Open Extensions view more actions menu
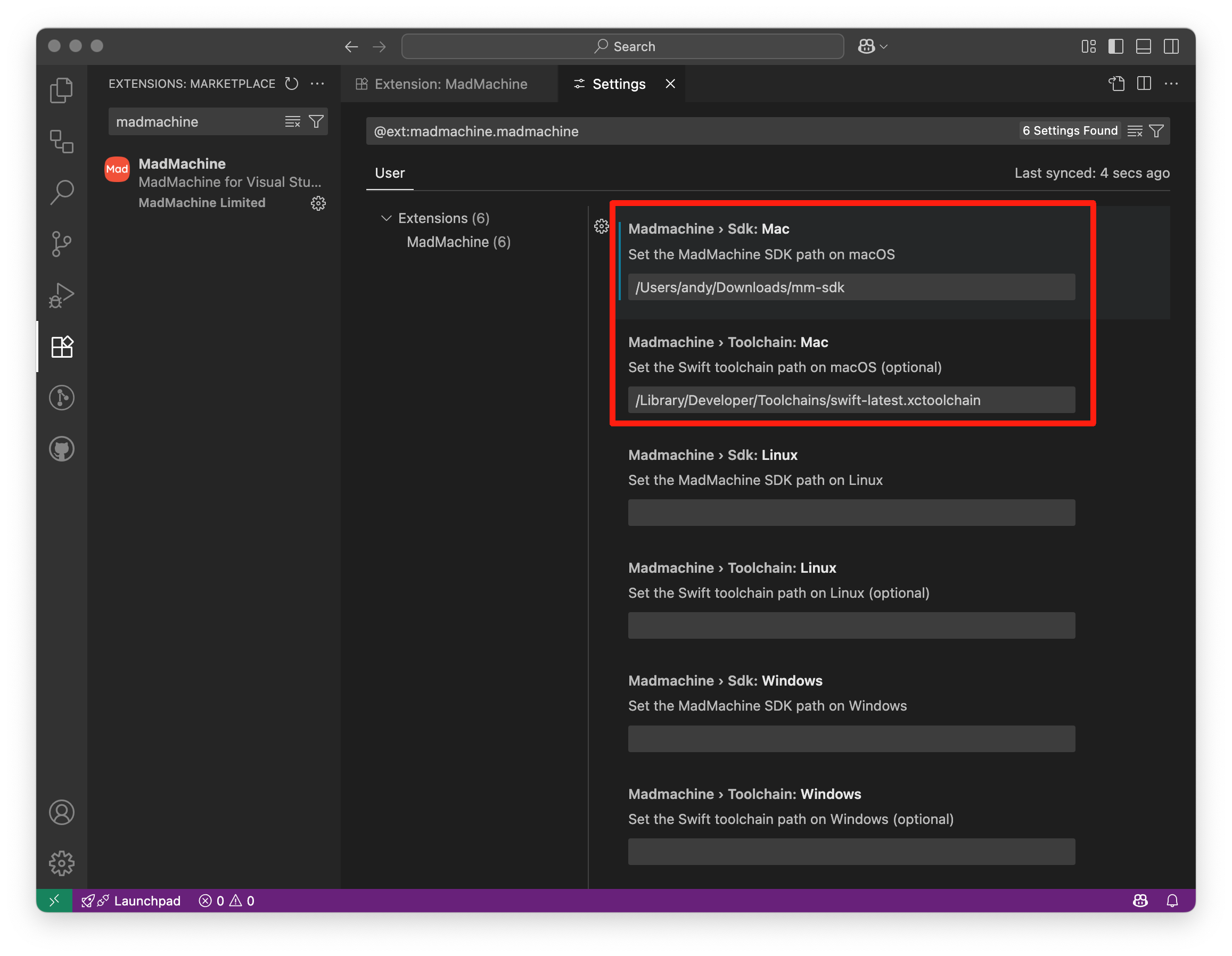This screenshot has width=1232, height=956. [318, 84]
